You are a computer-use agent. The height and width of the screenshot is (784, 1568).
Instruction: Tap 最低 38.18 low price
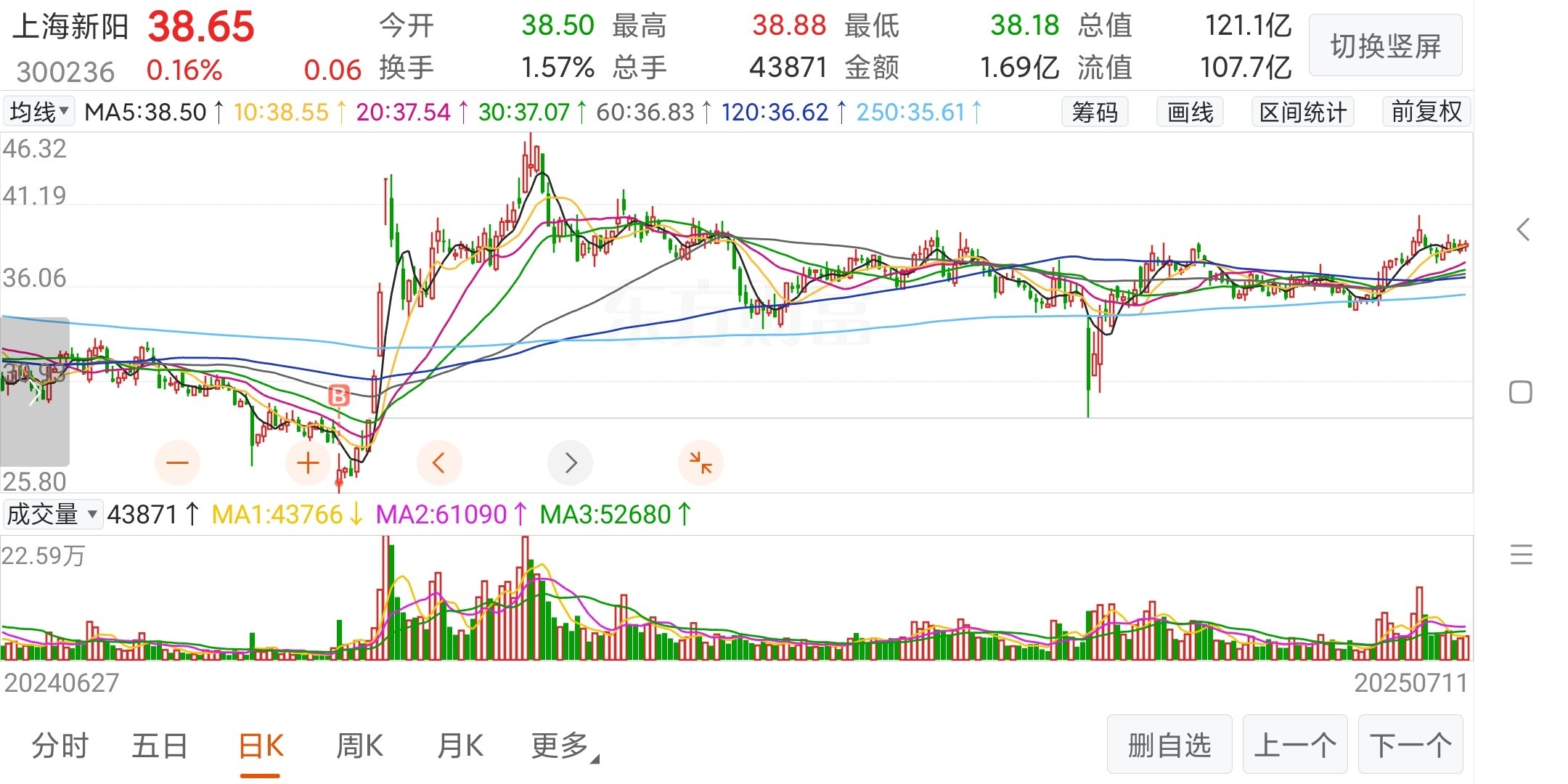1025,25
